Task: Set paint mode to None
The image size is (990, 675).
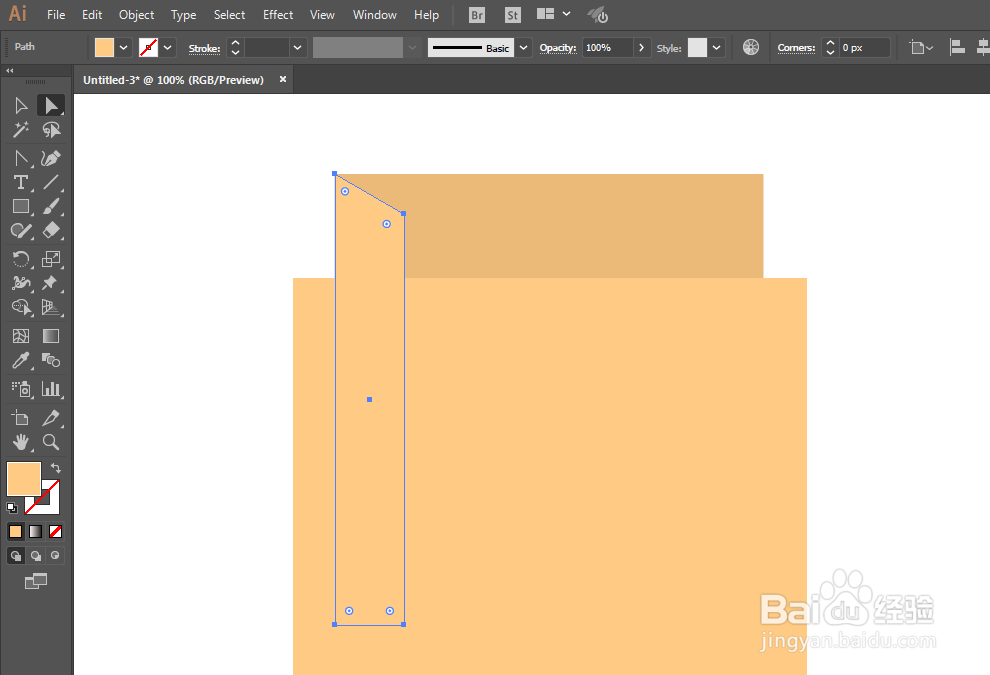Action: click(56, 532)
